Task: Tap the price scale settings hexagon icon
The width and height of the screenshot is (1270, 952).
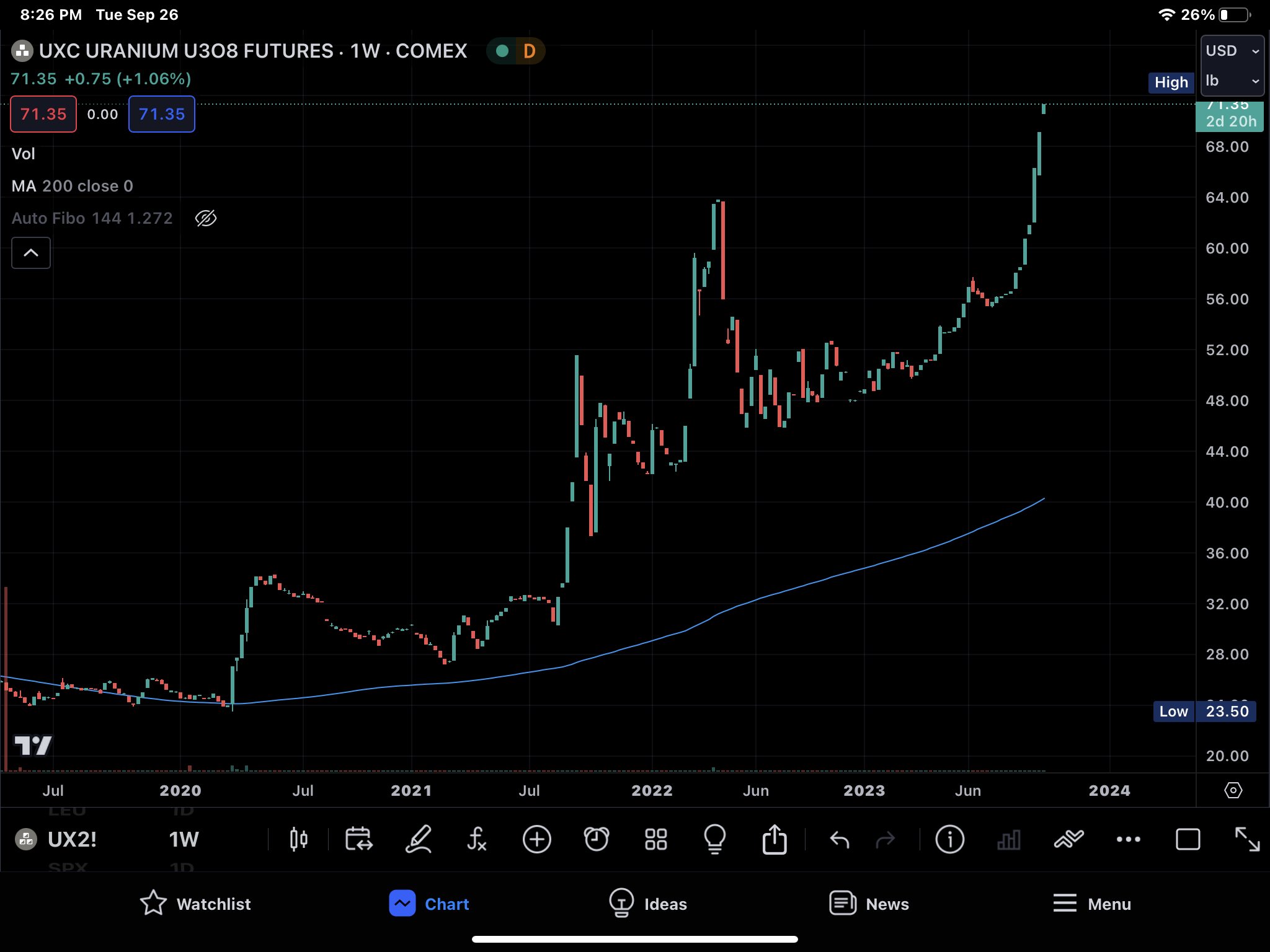Action: click(x=1233, y=790)
